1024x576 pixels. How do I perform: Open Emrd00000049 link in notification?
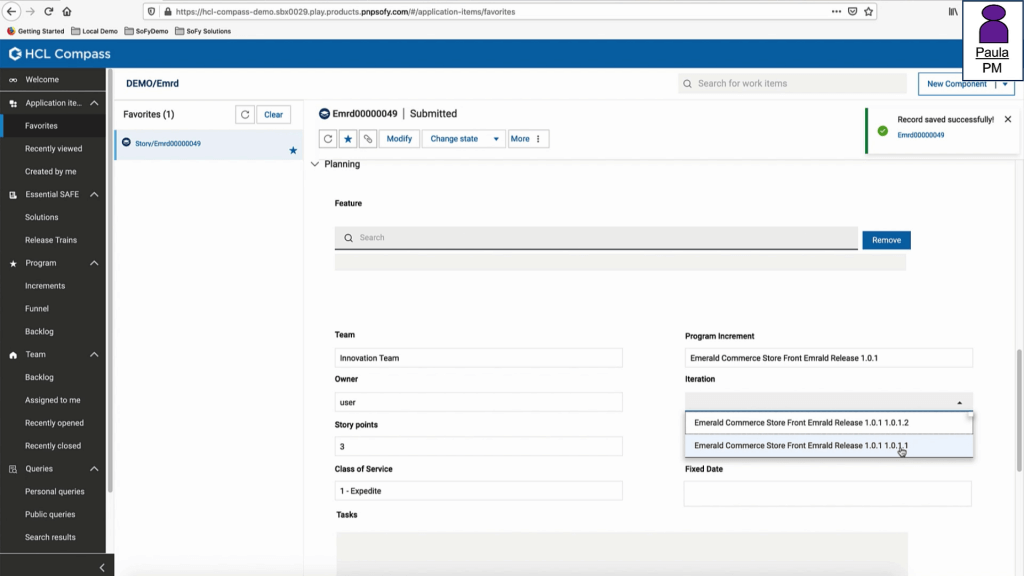click(x=920, y=135)
